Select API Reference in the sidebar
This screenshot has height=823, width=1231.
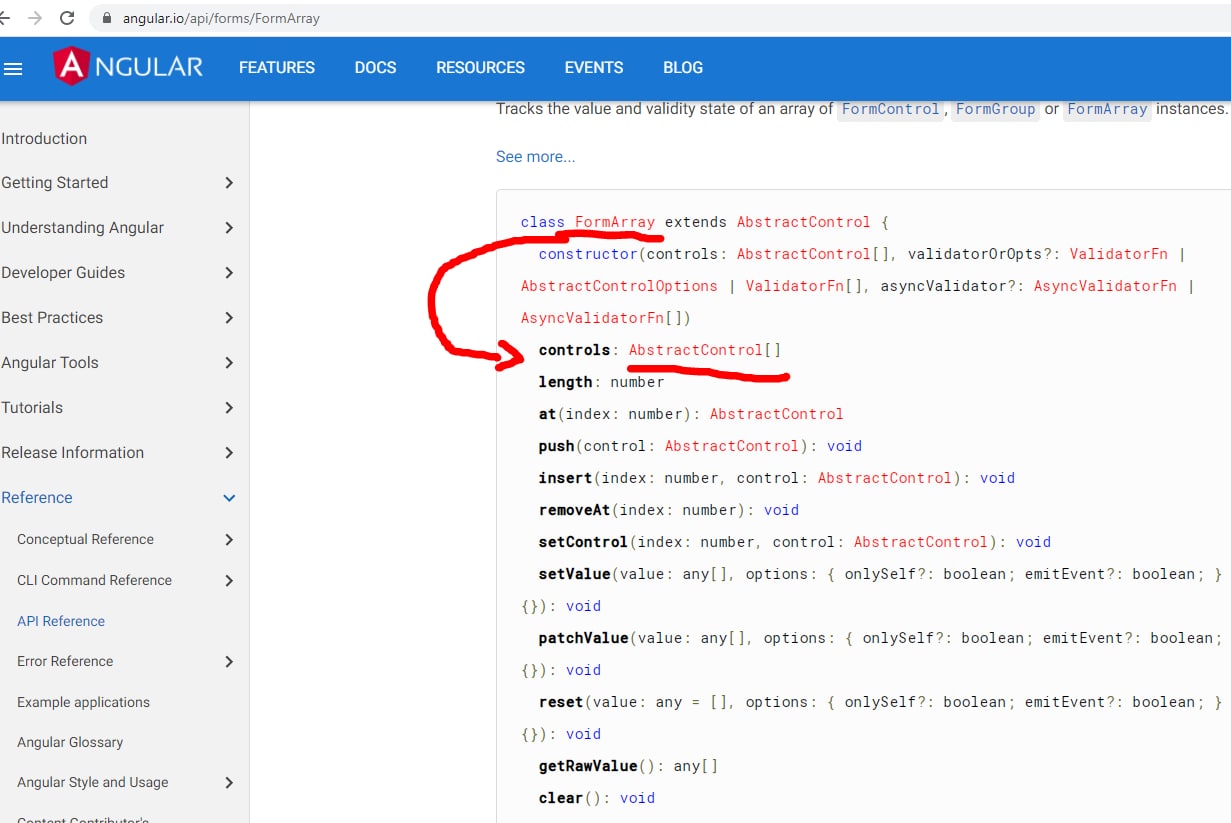pyautogui.click(x=61, y=621)
